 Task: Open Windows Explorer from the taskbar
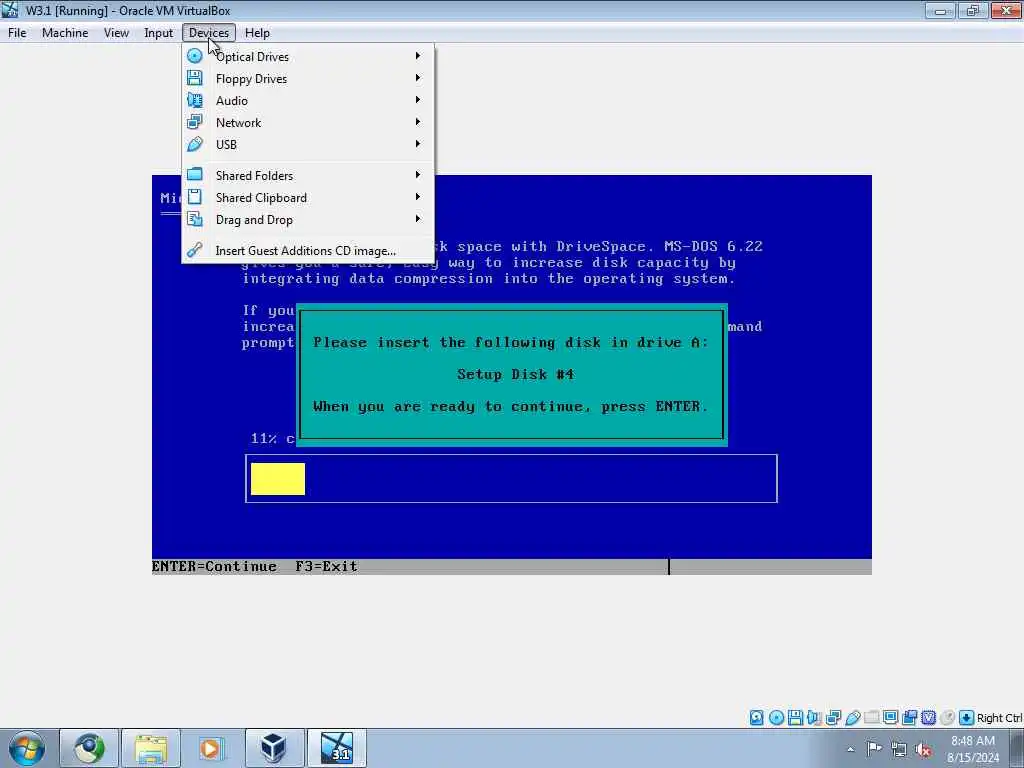point(151,748)
